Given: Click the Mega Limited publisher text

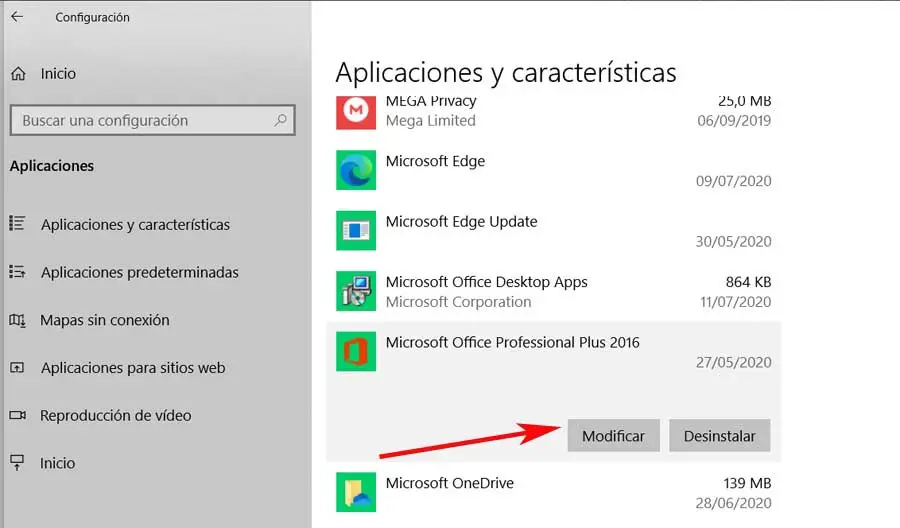Looking at the screenshot, I should click(430, 121).
